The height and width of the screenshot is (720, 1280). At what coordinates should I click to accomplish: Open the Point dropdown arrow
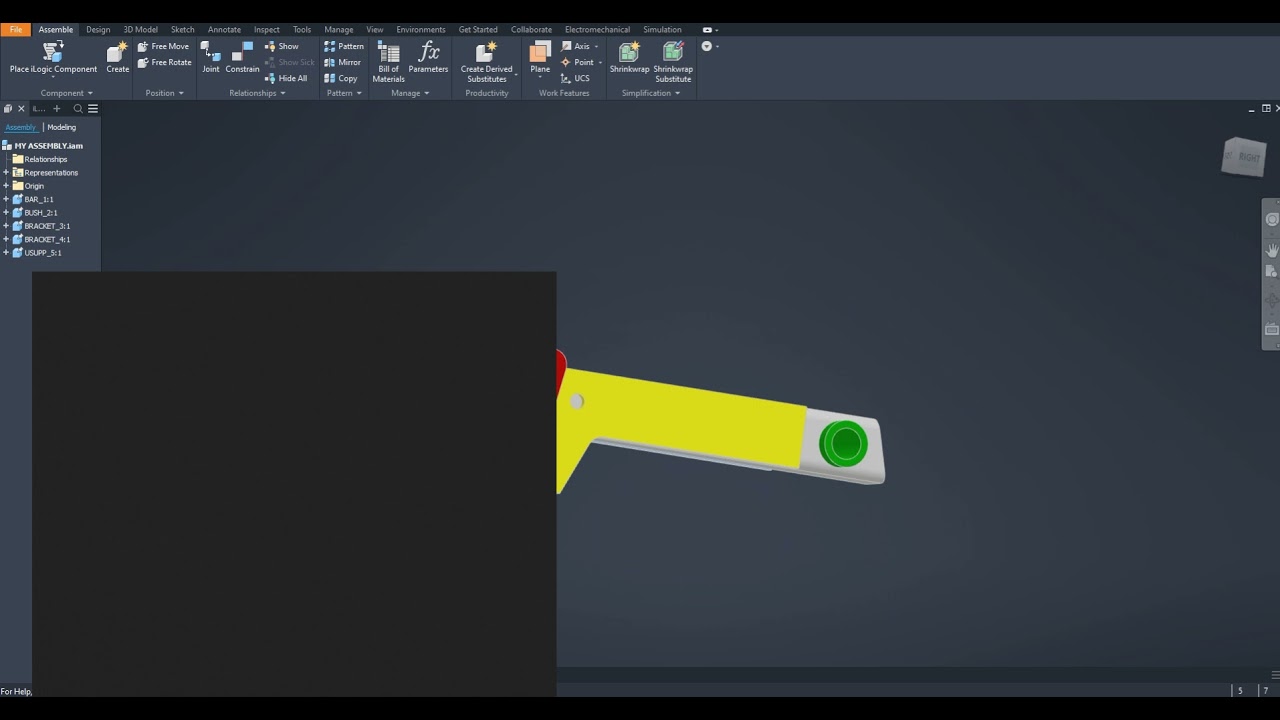pyautogui.click(x=600, y=62)
